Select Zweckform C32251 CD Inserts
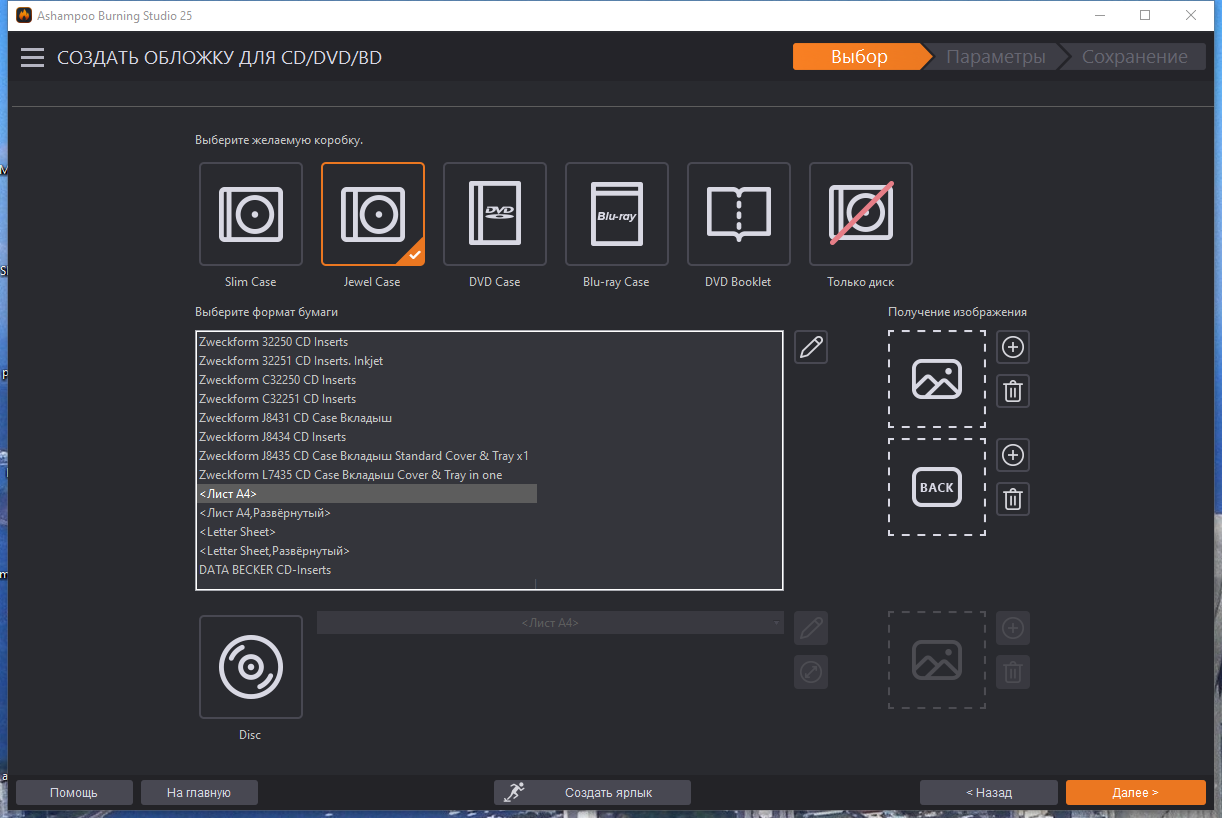The width and height of the screenshot is (1222, 818). click(x=367, y=399)
